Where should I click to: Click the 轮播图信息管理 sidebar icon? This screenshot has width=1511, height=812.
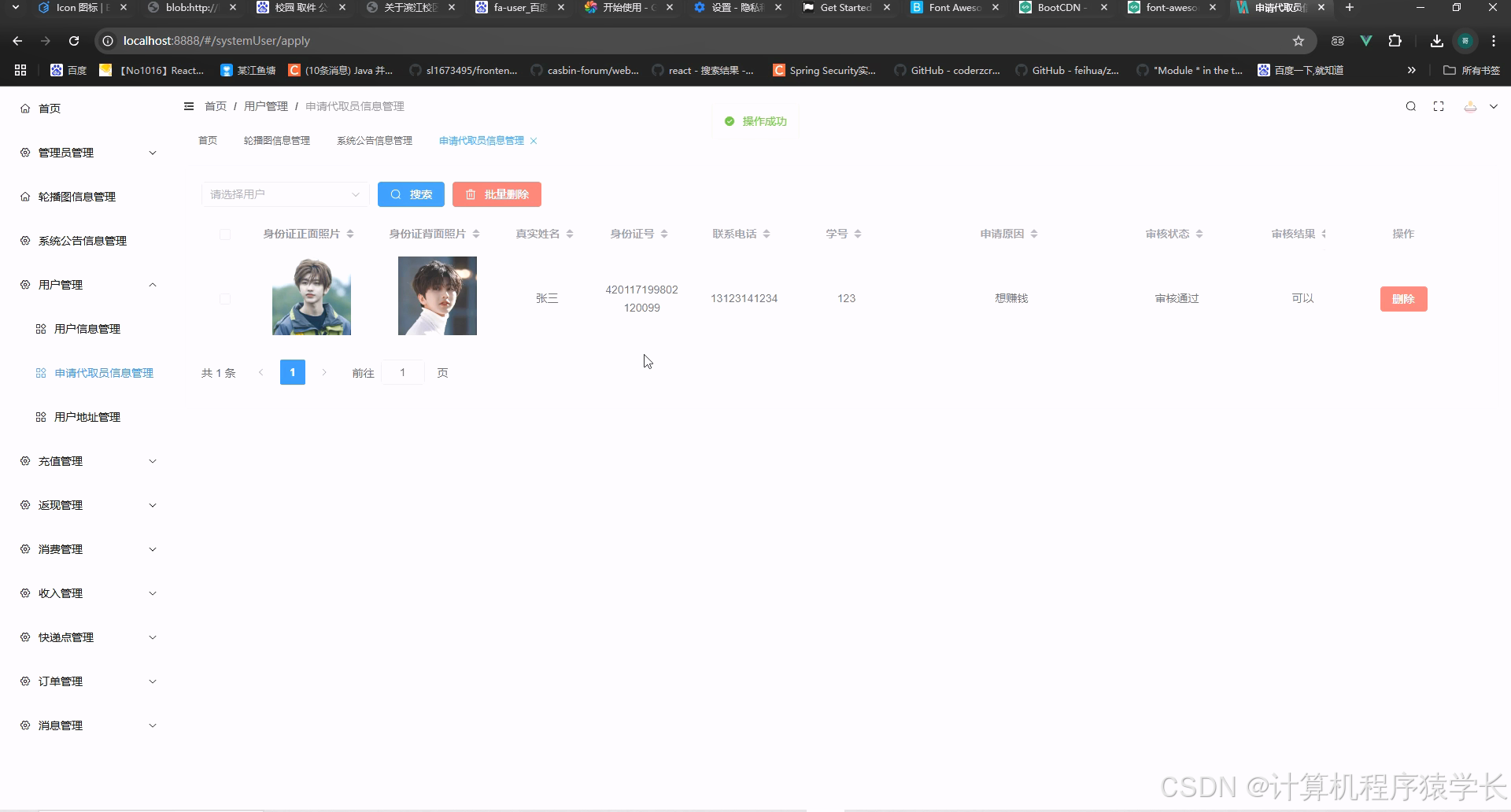25,197
